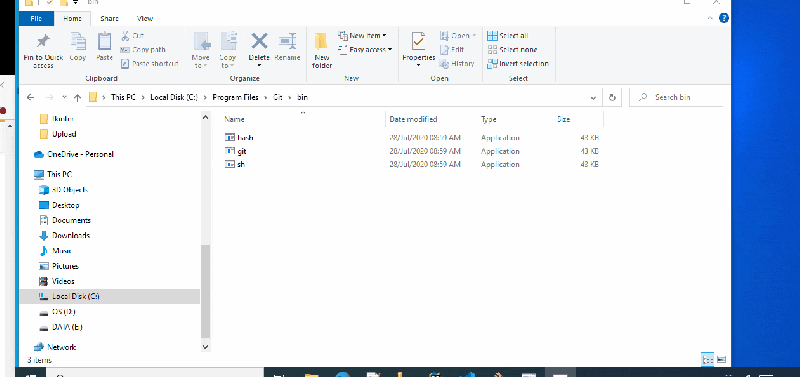This screenshot has height=377, width=800.
Task: Create a New folder
Action: (322, 50)
